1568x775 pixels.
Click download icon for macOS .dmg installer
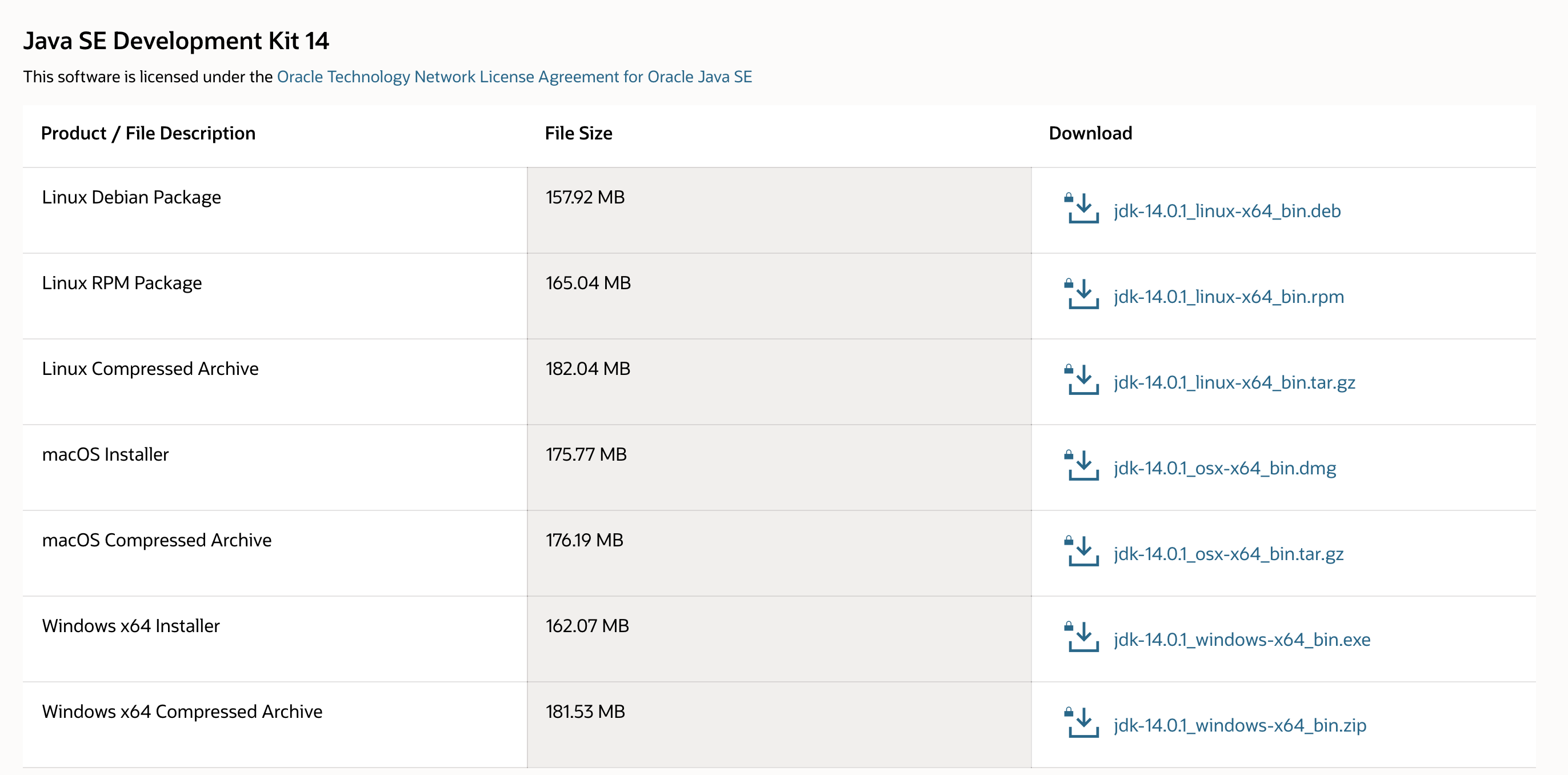[x=1083, y=466]
